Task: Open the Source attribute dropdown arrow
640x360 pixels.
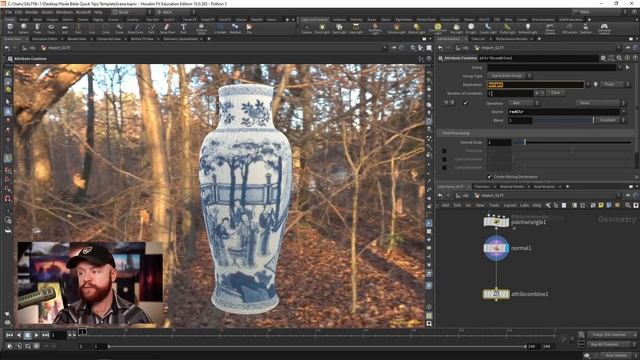Action: [623, 111]
